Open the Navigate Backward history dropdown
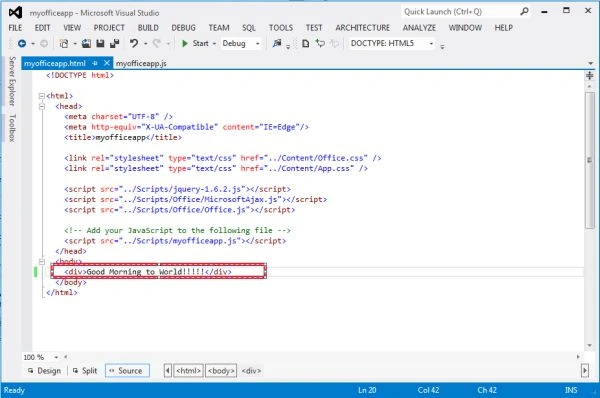 click(33, 44)
